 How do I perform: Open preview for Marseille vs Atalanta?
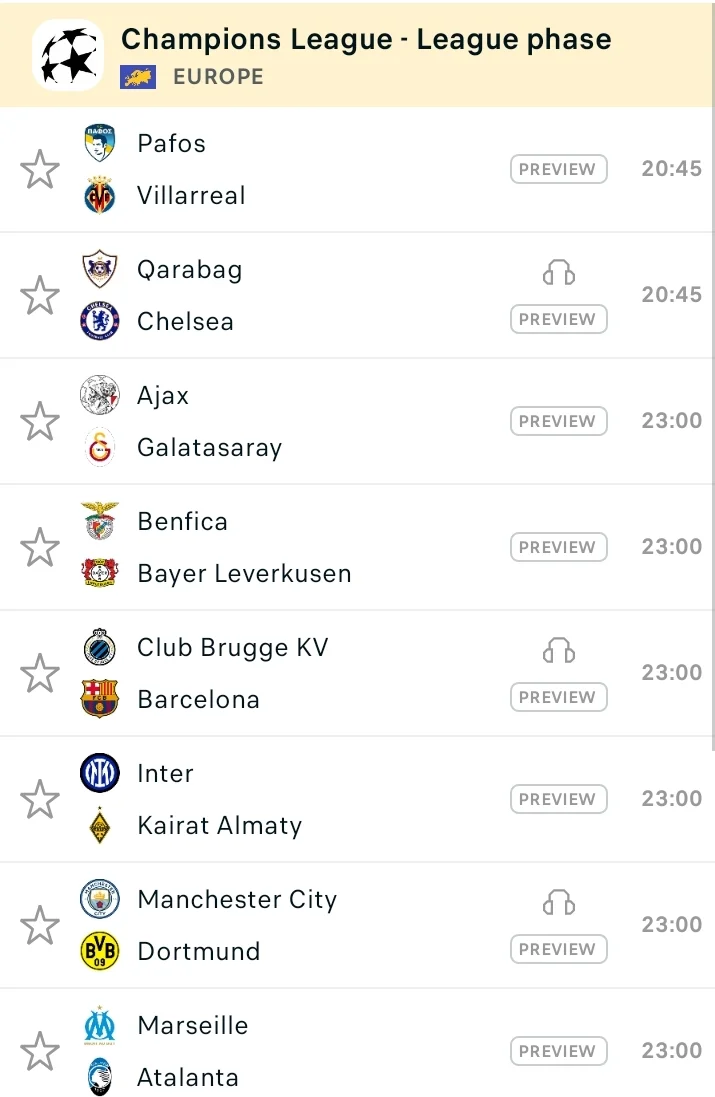point(558,1051)
